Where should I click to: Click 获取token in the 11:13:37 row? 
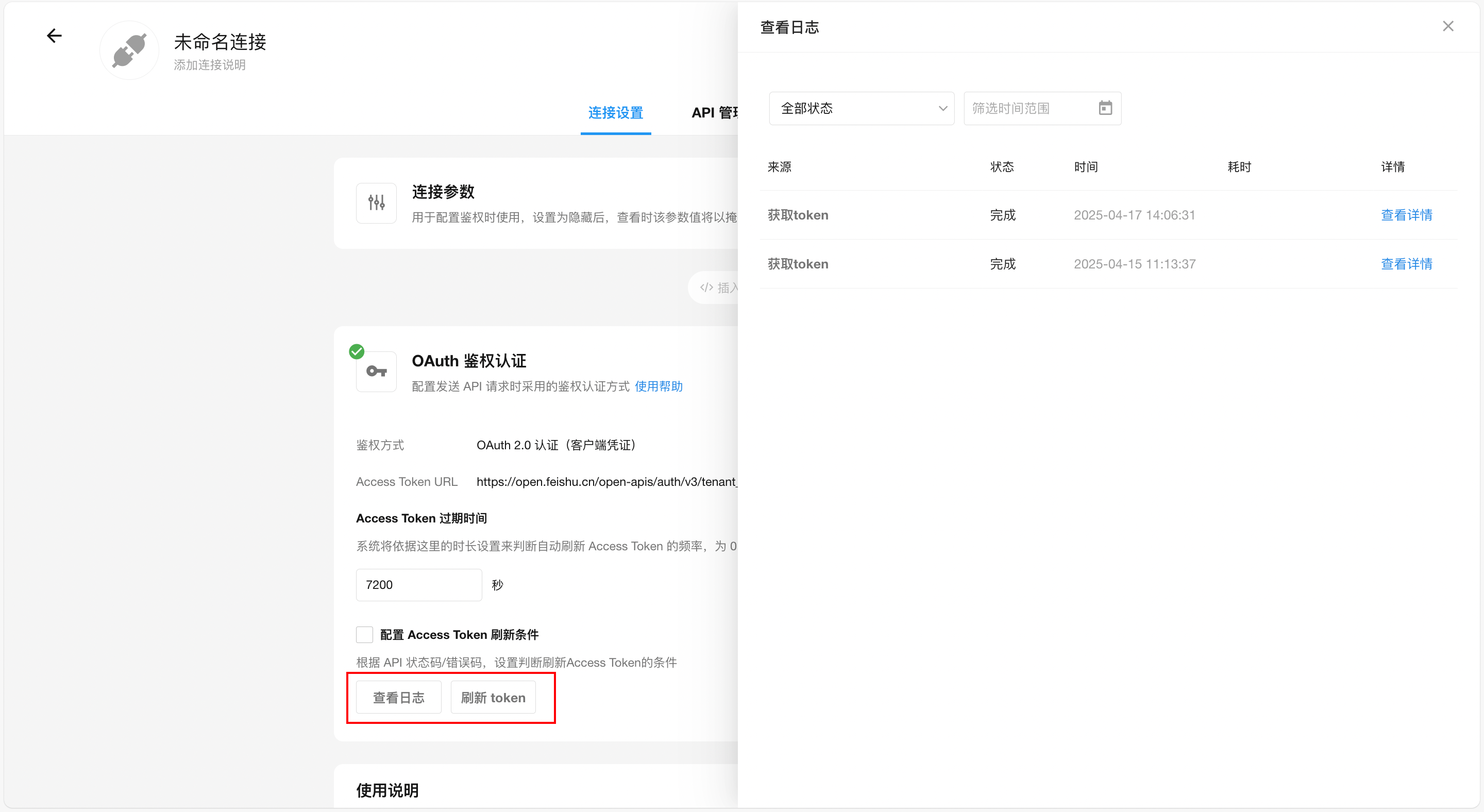click(798, 264)
